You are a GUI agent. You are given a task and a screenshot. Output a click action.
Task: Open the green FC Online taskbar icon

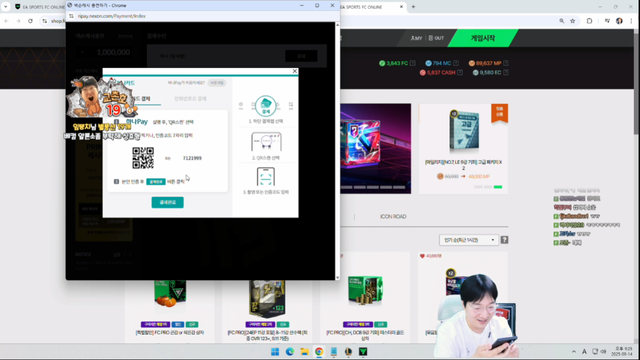coord(363,352)
